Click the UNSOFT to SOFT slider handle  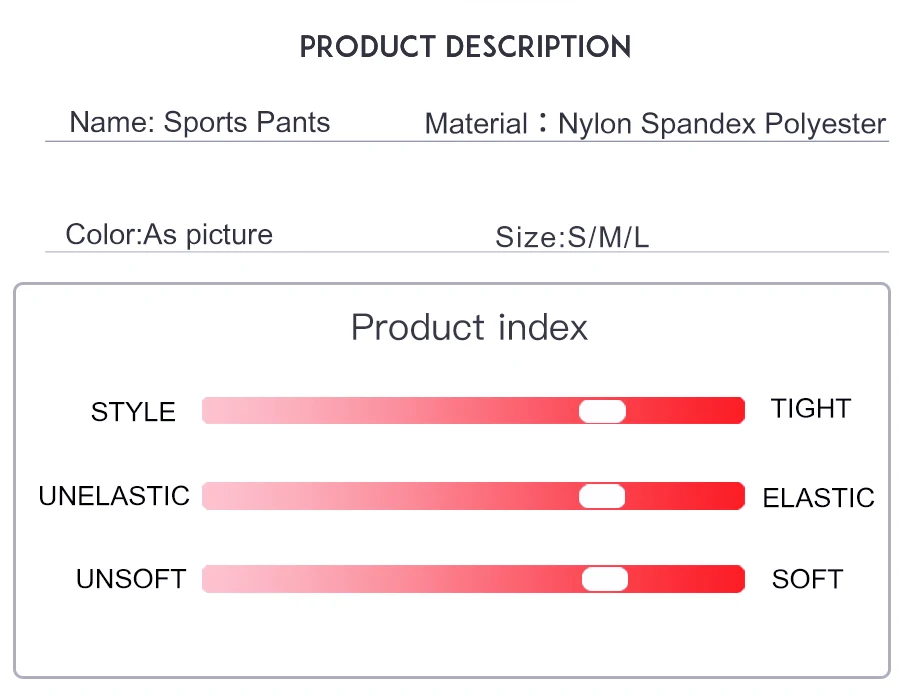605,580
